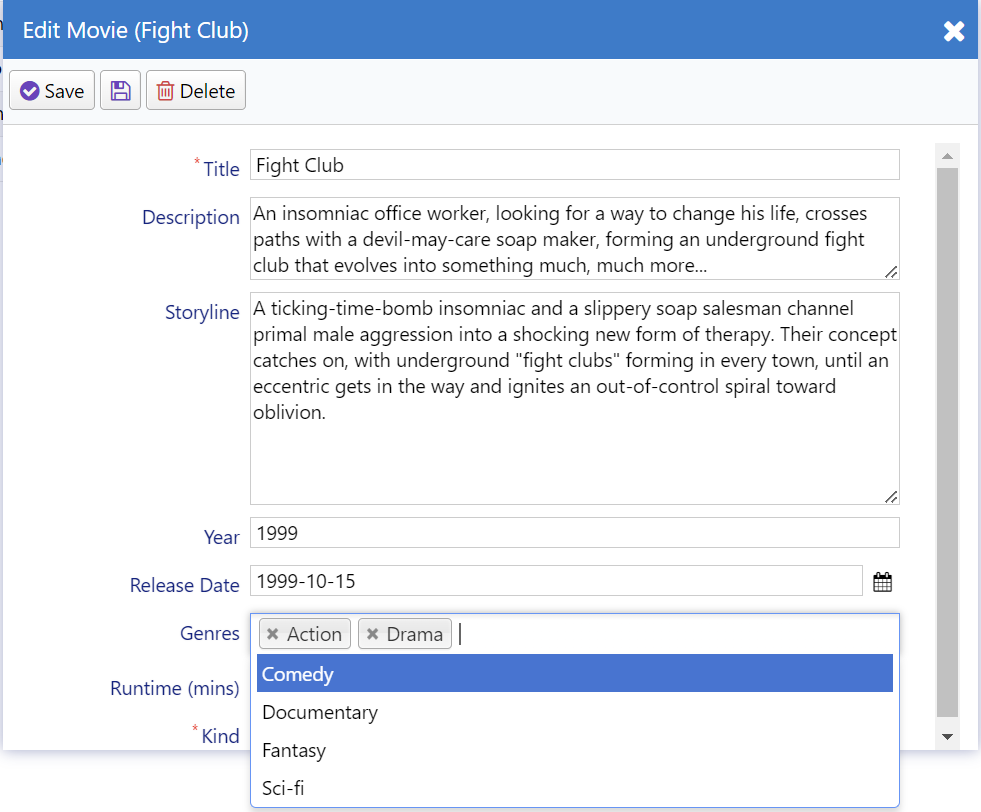This screenshot has width=981, height=812.
Task: Select Sci-fi genre option
Action: (574, 788)
